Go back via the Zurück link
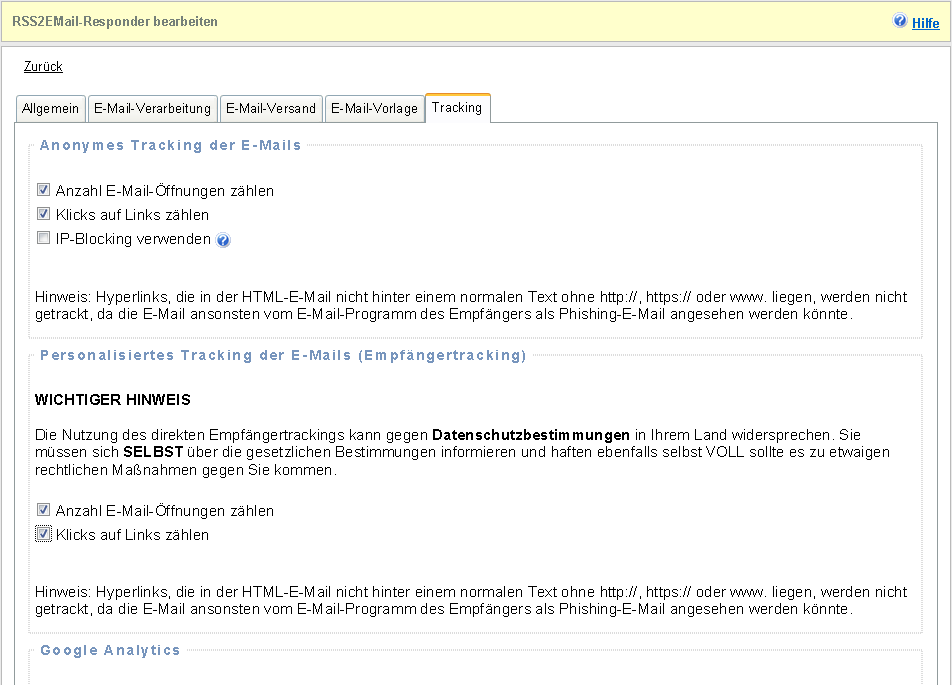Viewport: 952px width, 685px height. point(43,67)
